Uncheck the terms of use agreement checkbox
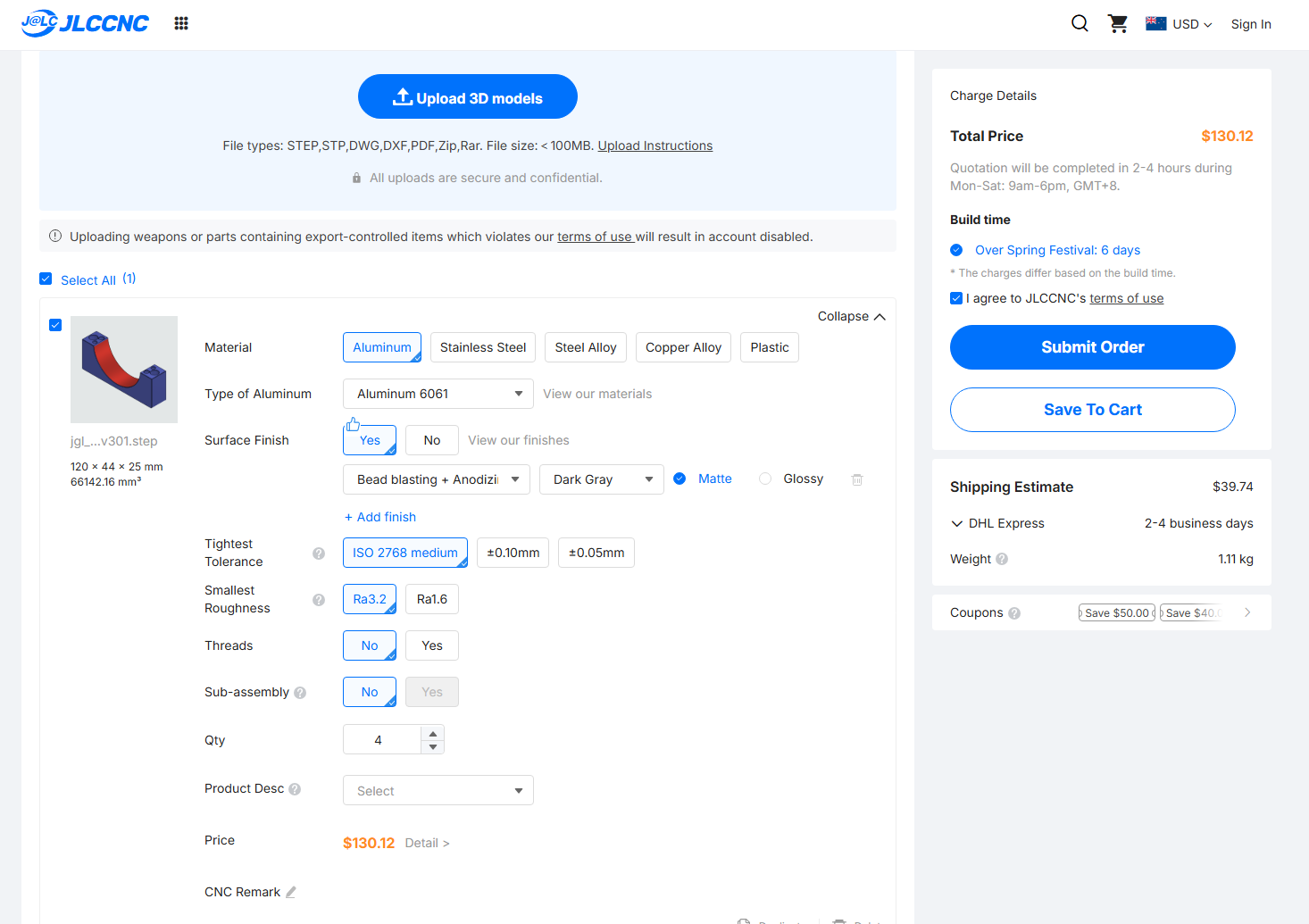The width and height of the screenshot is (1309, 924). point(956,298)
